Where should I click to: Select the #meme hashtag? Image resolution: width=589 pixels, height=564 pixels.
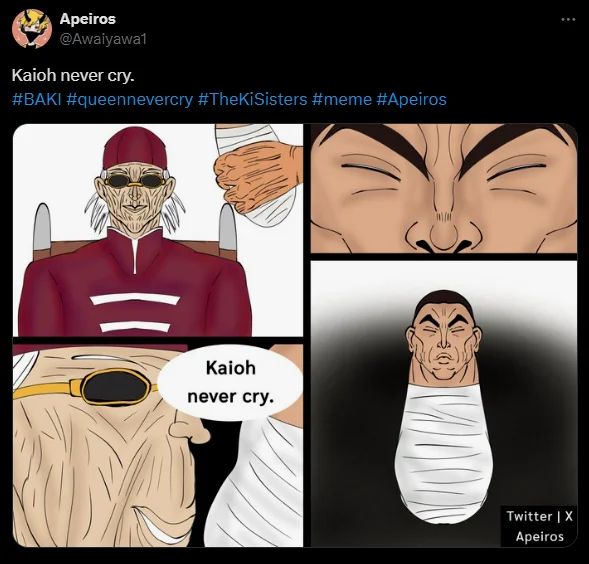point(341,100)
